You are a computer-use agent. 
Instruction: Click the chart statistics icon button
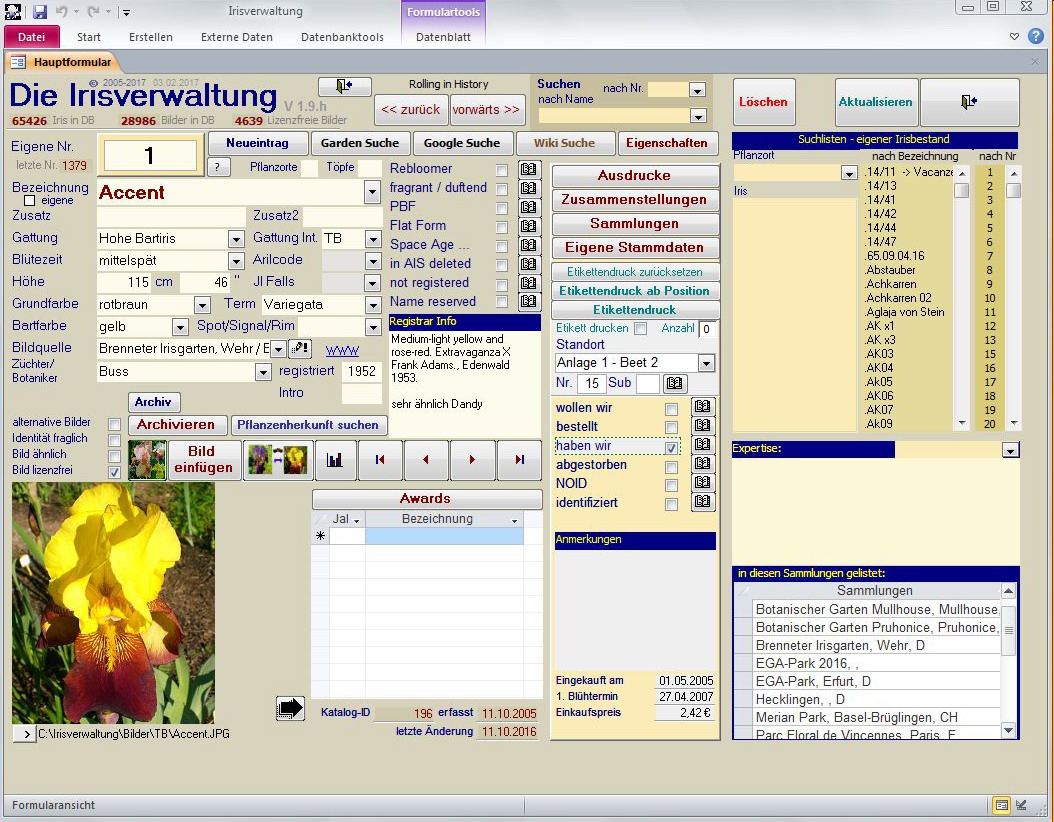[x=335, y=460]
